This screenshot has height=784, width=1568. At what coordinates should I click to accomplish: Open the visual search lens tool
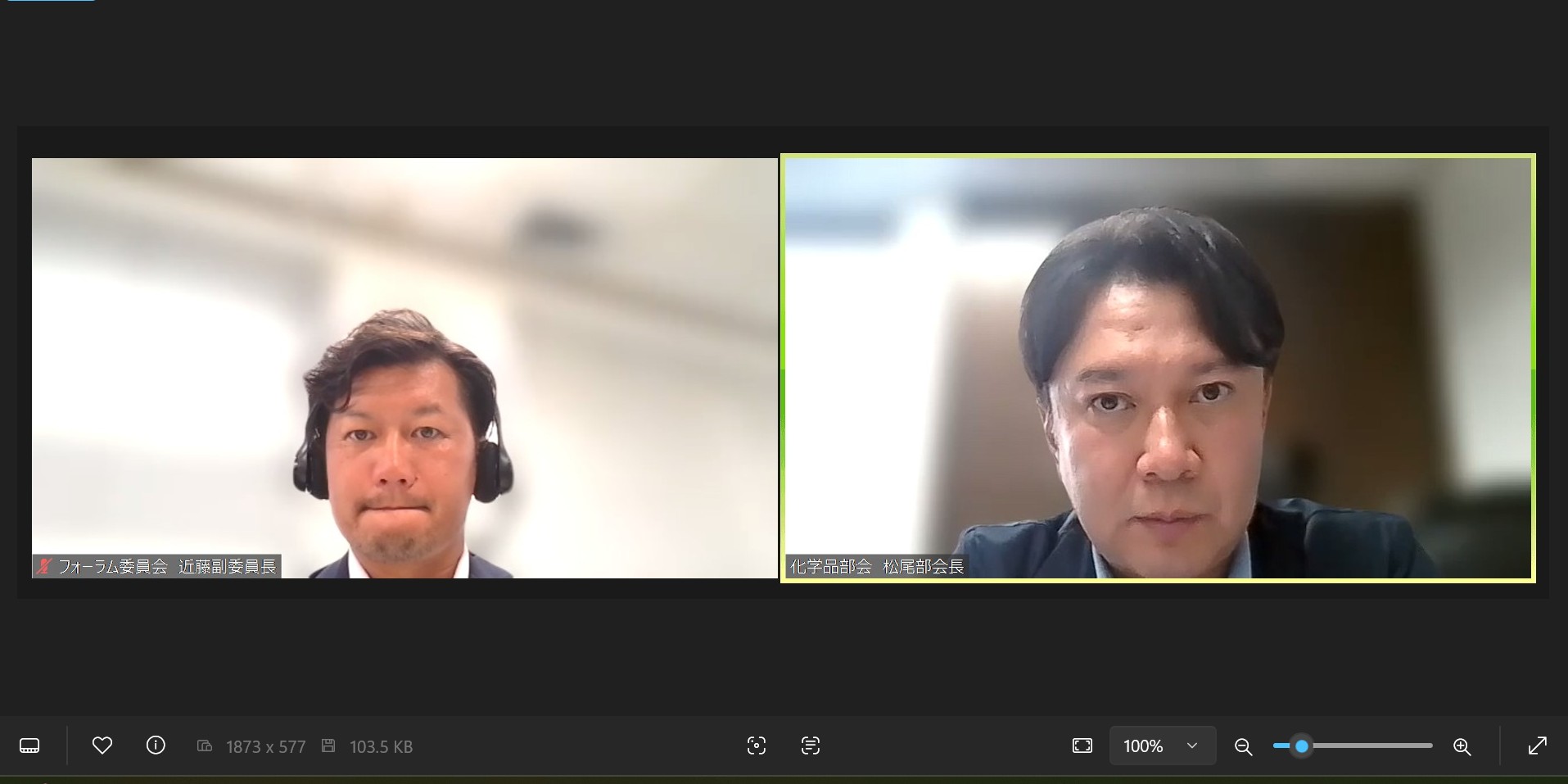(756, 745)
